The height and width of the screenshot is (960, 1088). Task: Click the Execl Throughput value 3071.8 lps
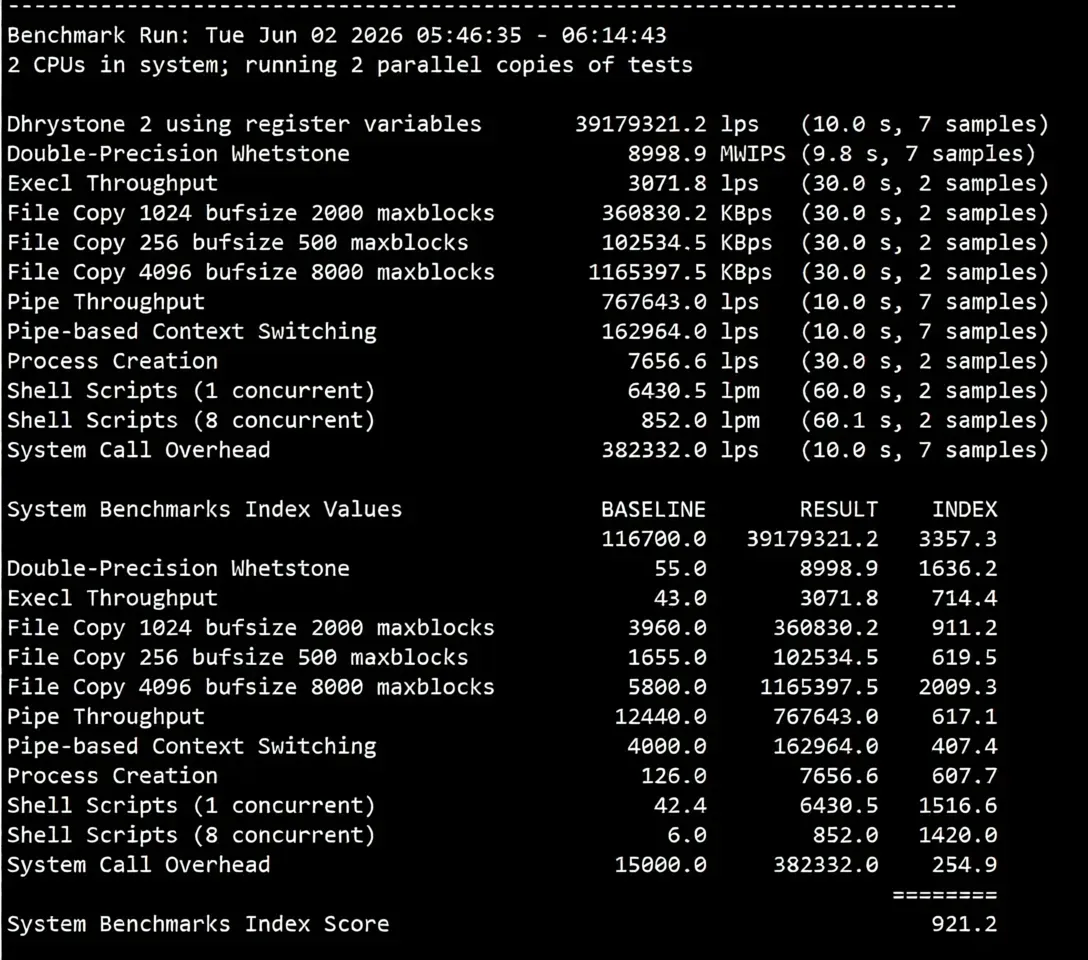tap(693, 183)
